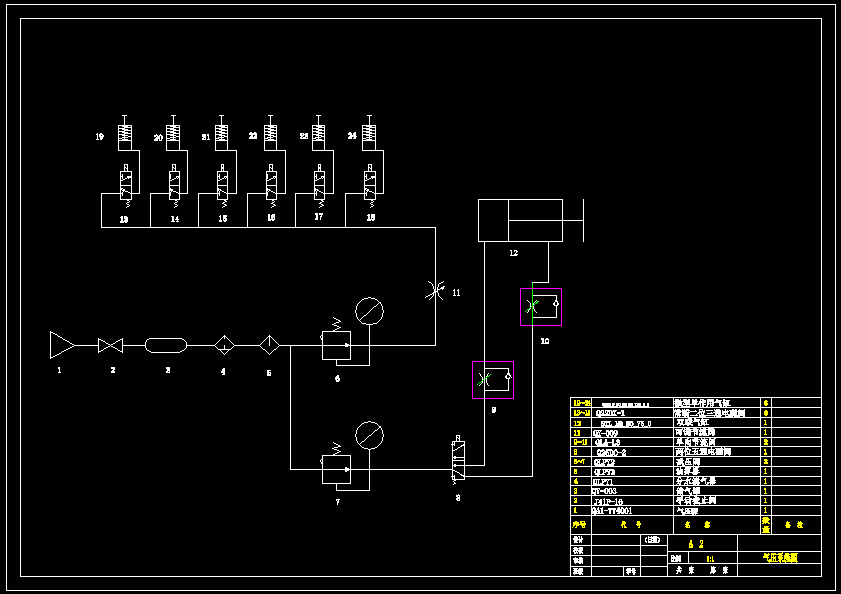Click the '(日期)' cell in title block

click(653, 540)
